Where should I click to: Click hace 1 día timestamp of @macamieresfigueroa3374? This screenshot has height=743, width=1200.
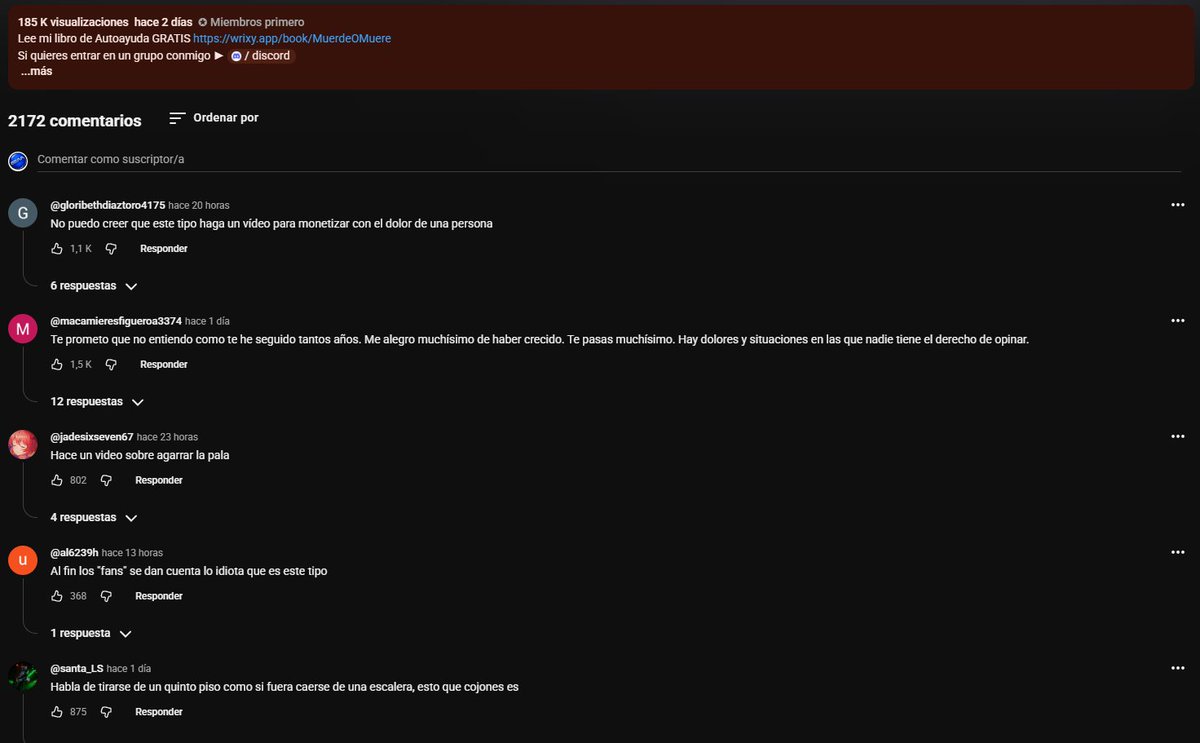[207, 321]
